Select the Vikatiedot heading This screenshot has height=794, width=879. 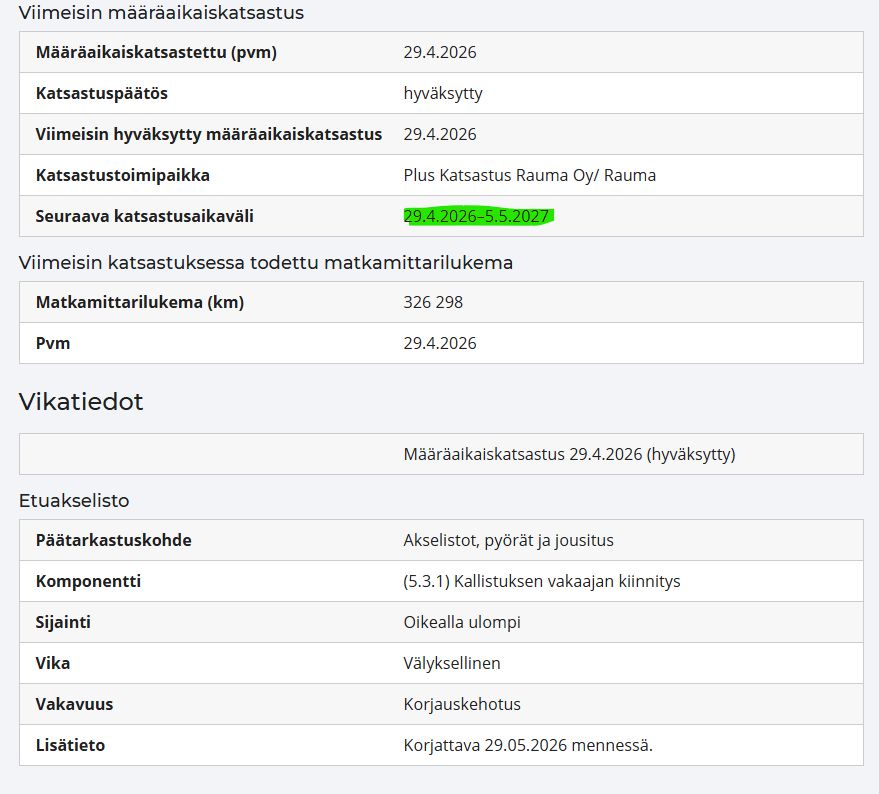(x=81, y=401)
